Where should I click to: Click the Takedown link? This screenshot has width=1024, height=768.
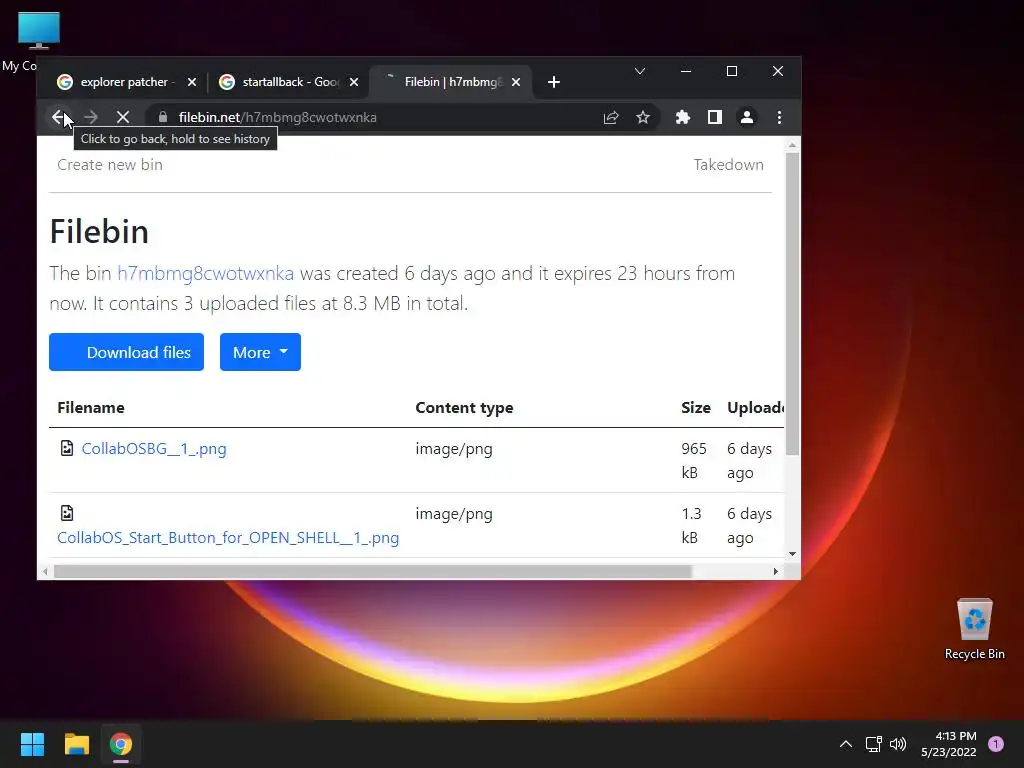point(728,165)
